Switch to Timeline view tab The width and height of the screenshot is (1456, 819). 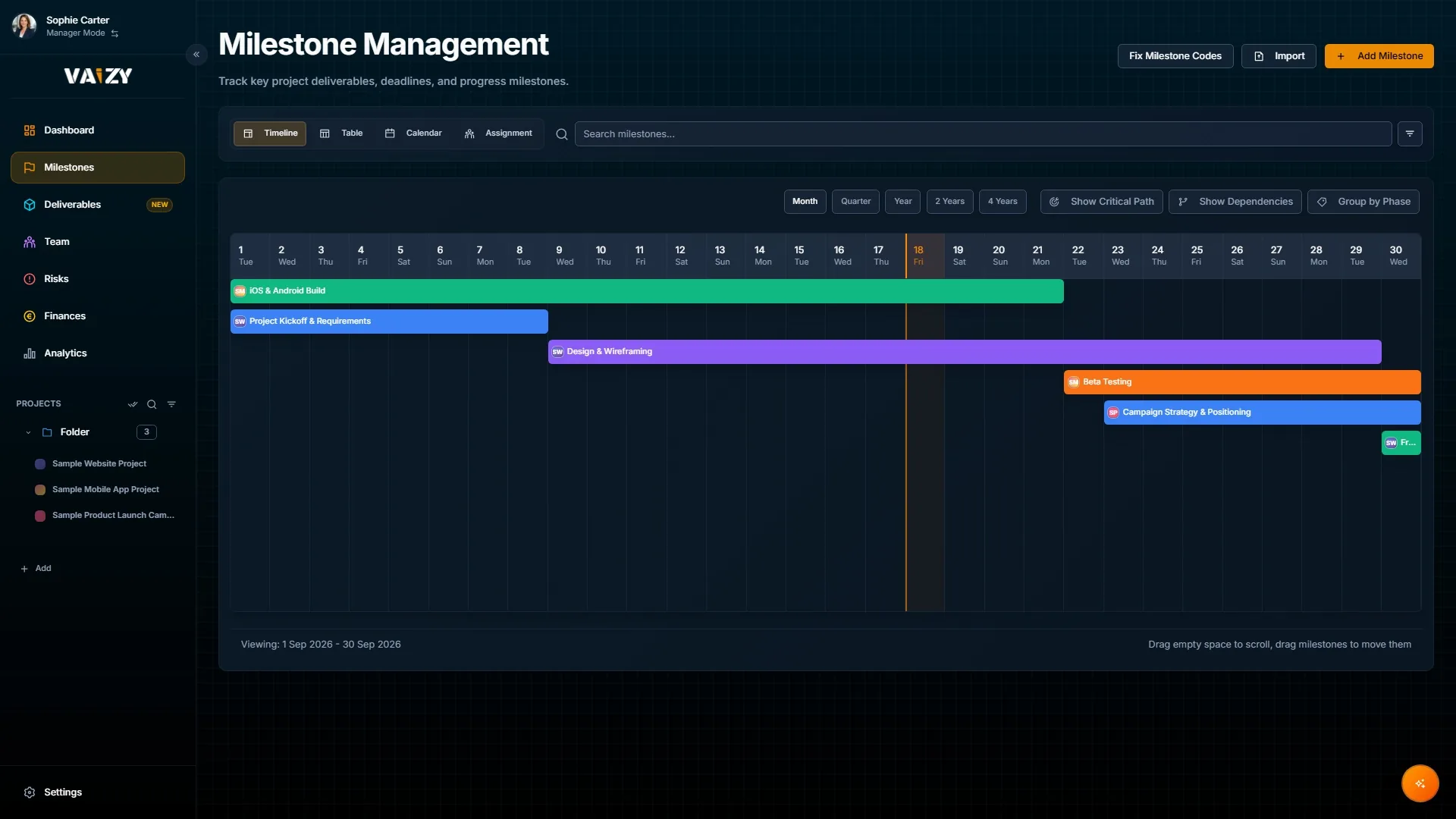point(270,133)
